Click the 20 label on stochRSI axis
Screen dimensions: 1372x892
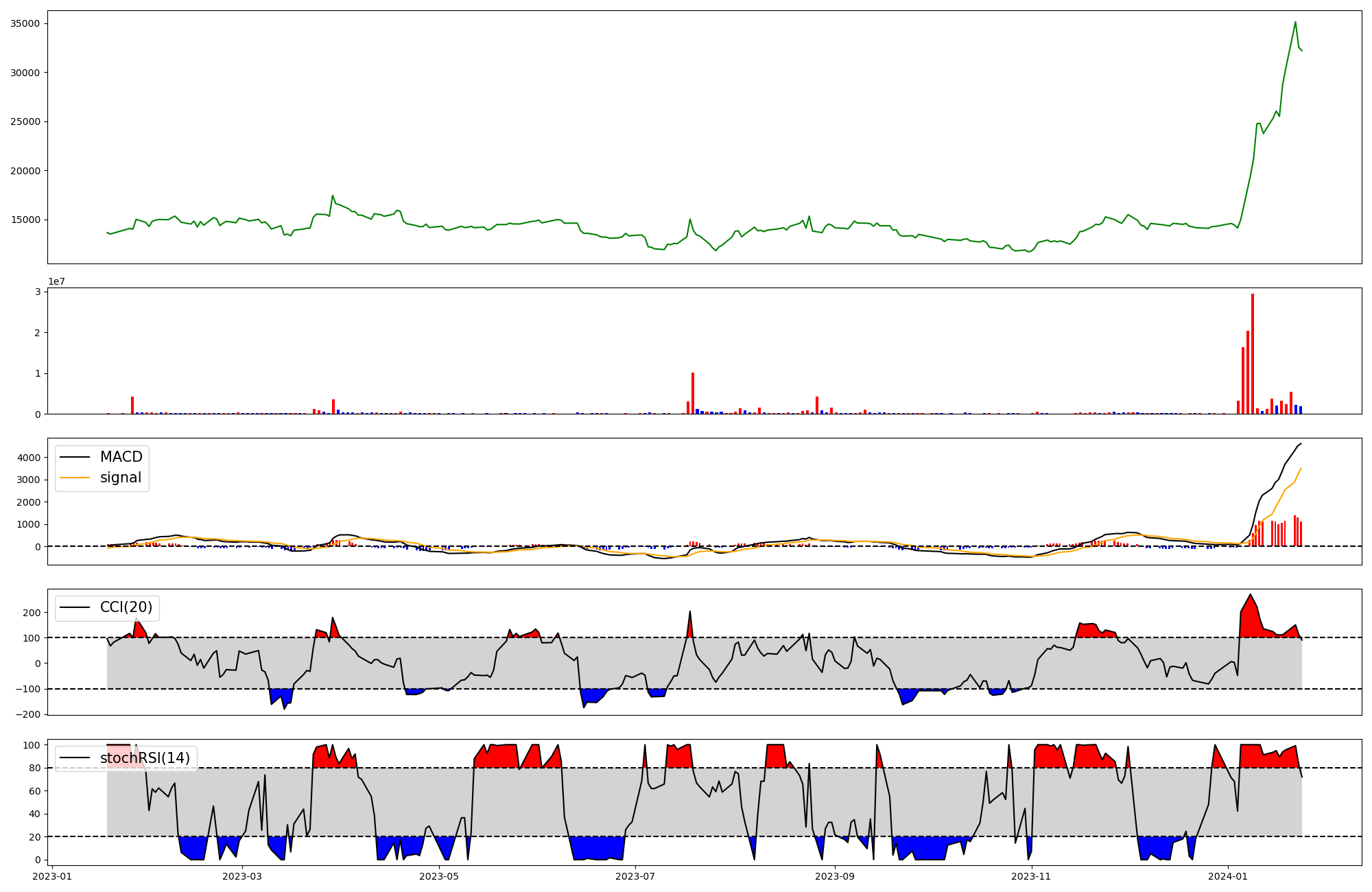34,837
